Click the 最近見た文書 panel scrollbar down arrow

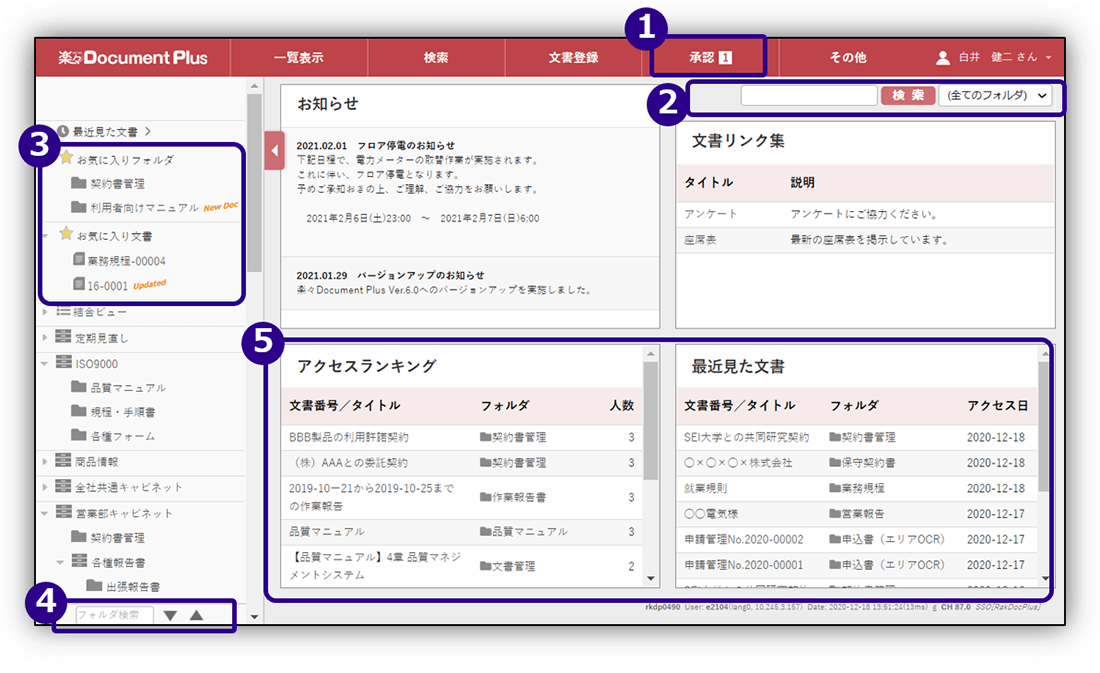pos(1045,579)
